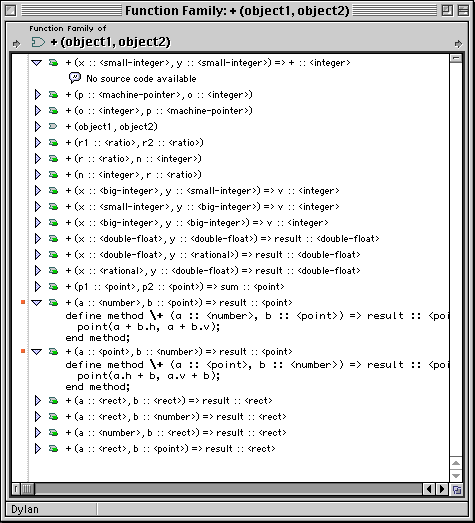Click method icon of rect, rect row

click(53, 400)
